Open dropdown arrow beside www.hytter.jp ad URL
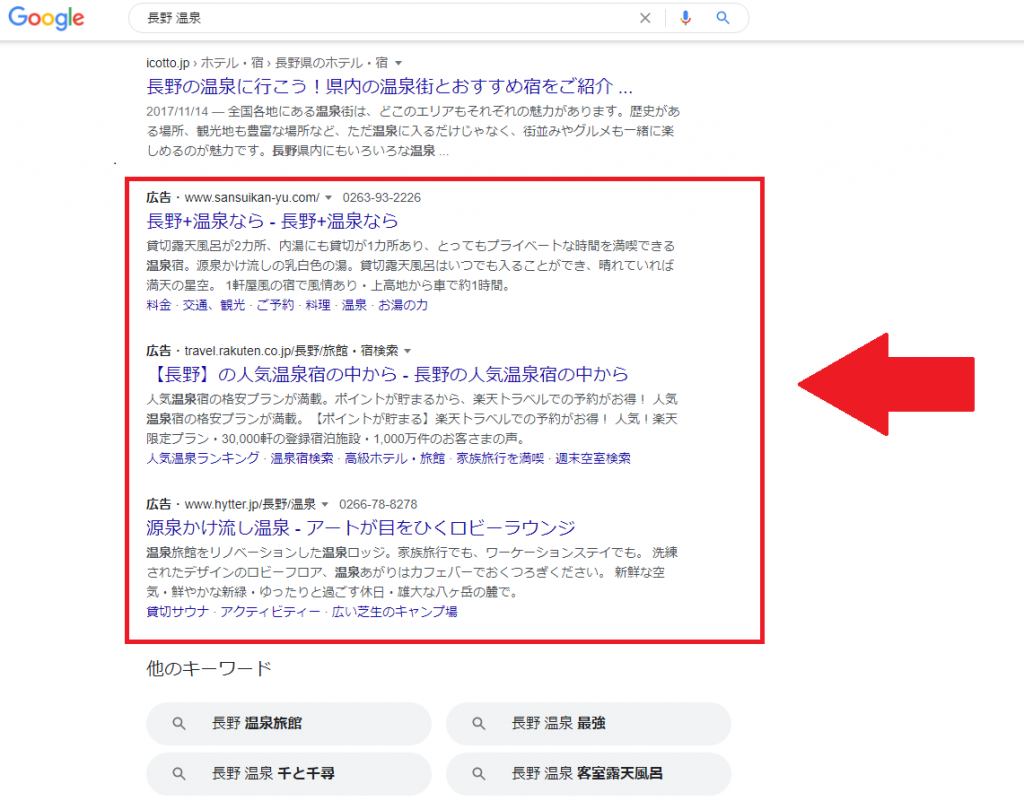 [x=325, y=505]
